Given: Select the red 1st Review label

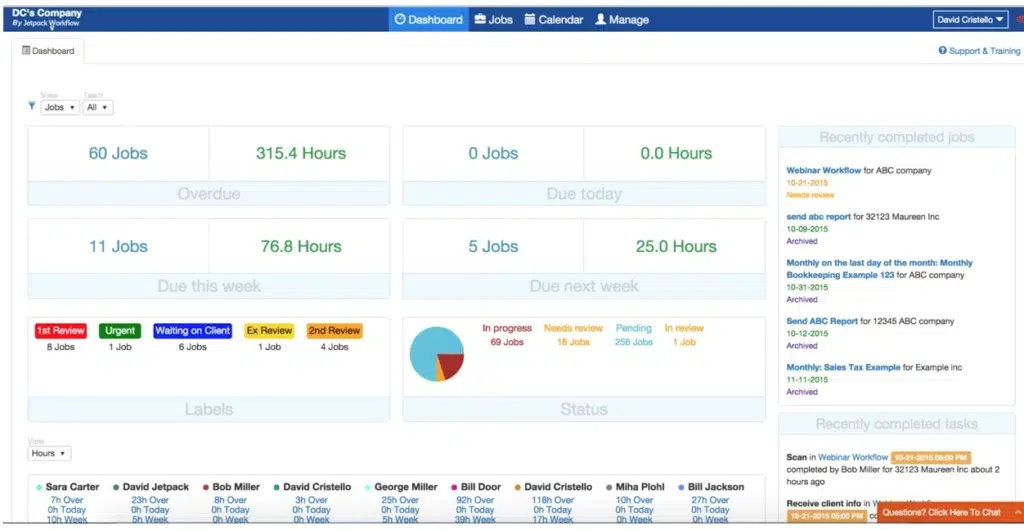Looking at the screenshot, I should pyautogui.click(x=61, y=331).
